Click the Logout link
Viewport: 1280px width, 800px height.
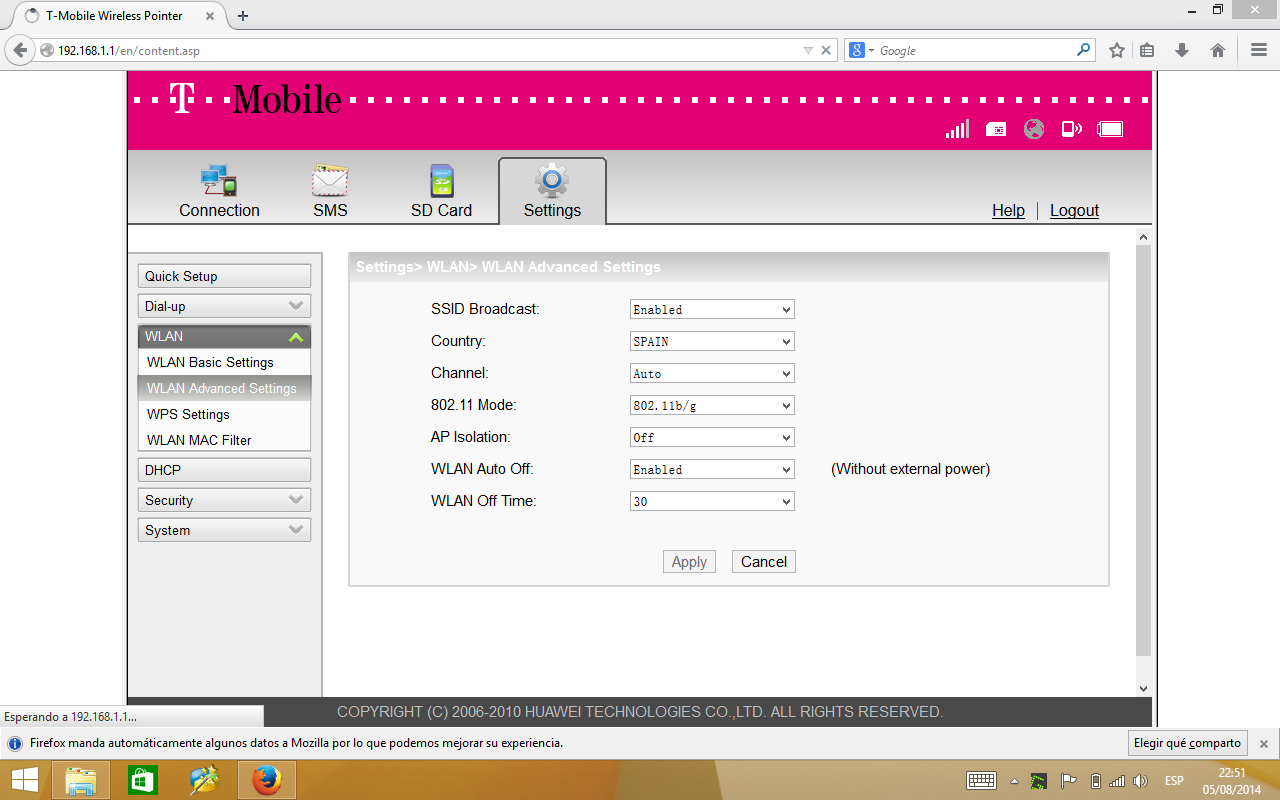pos(1074,210)
